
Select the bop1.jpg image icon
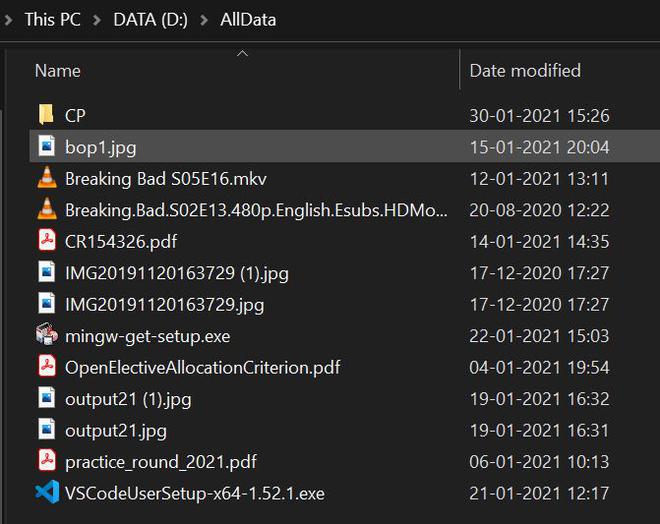point(46,147)
